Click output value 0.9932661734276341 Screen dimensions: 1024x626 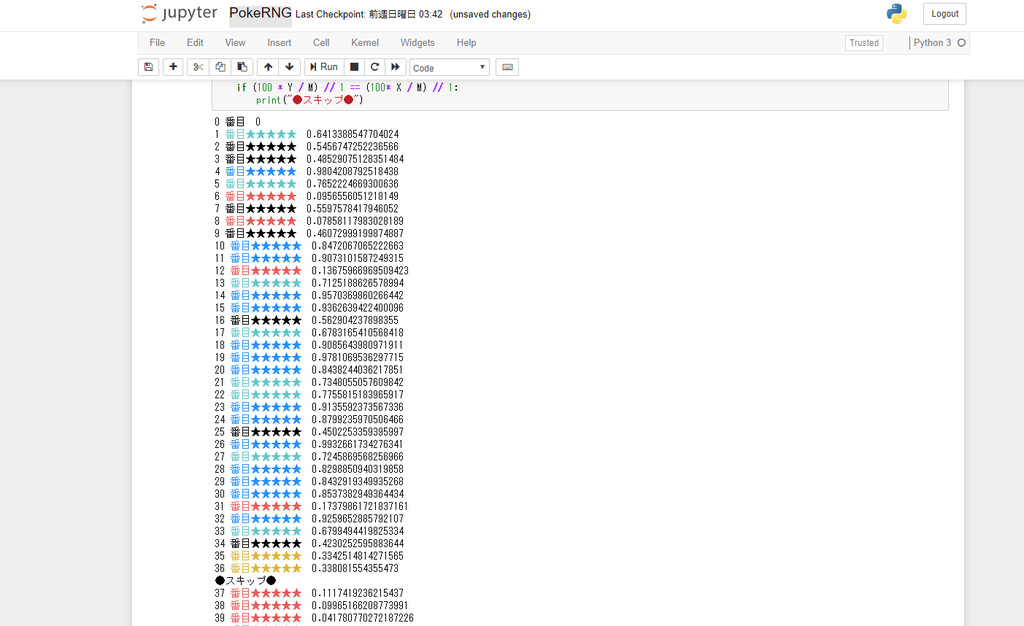(x=357, y=445)
